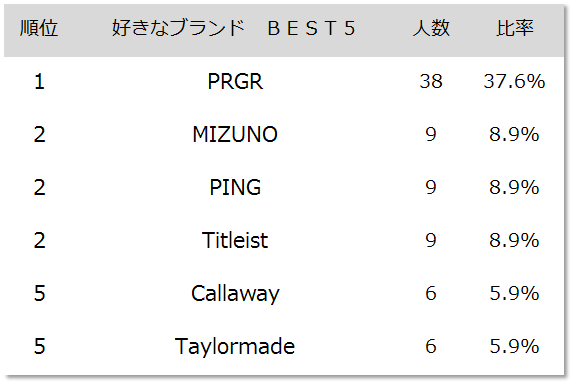The height and width of the screenshot is (384, 573).
Task: Select the count 9 in PING row
Action: 431,187
